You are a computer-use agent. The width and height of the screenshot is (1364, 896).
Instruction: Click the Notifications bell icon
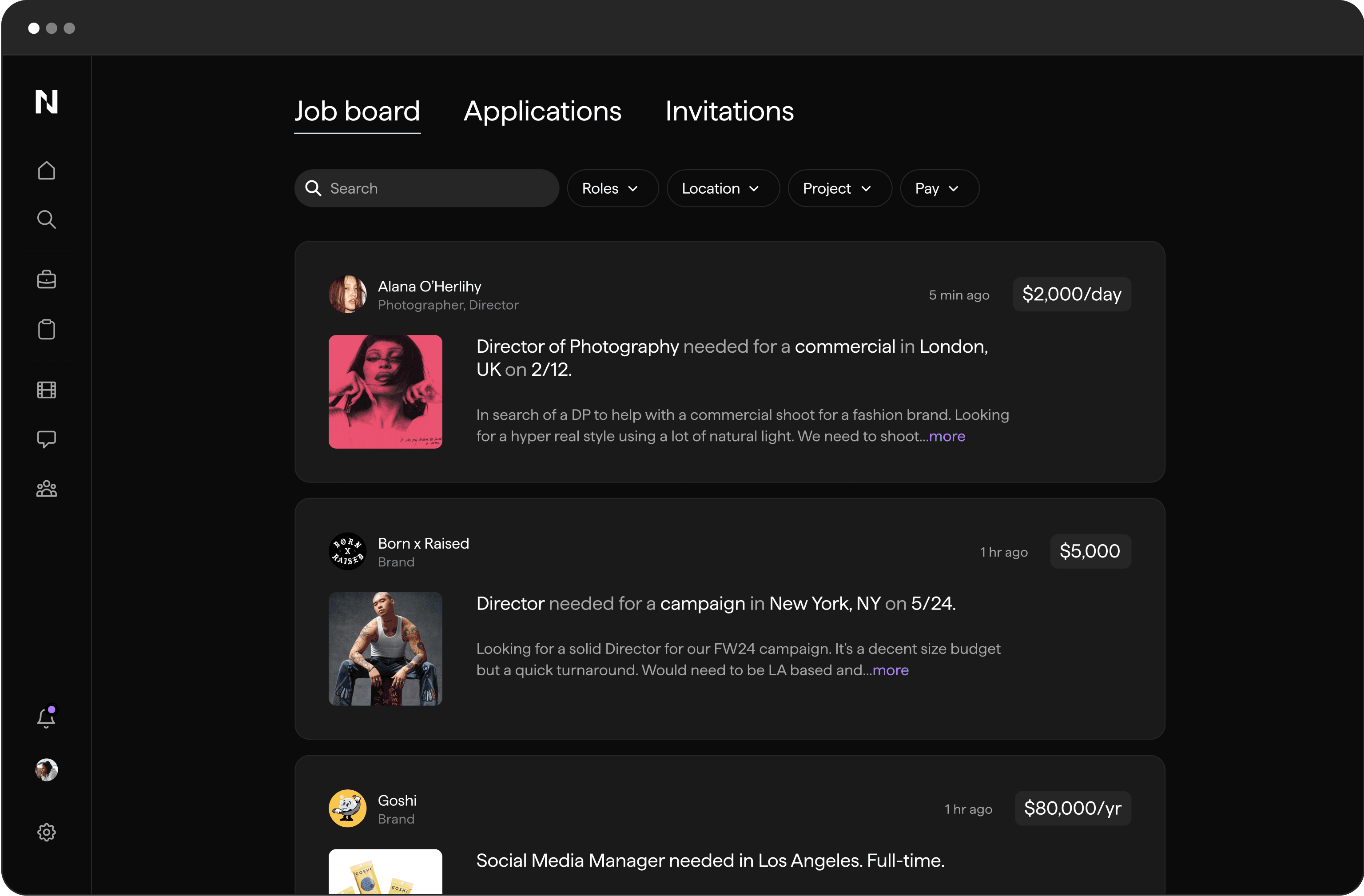(47, 717)
